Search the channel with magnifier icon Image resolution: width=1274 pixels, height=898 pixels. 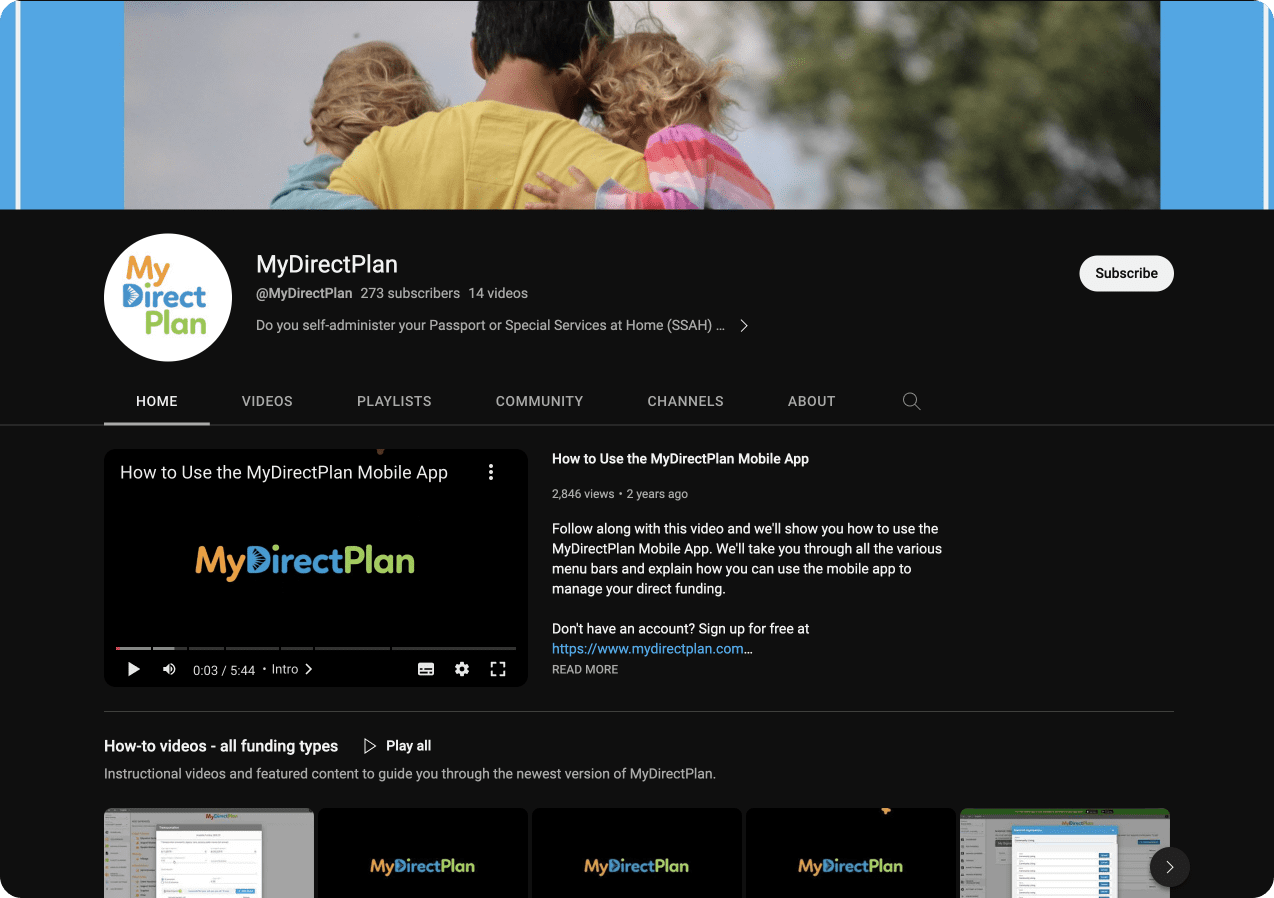[x=911, y=401]
